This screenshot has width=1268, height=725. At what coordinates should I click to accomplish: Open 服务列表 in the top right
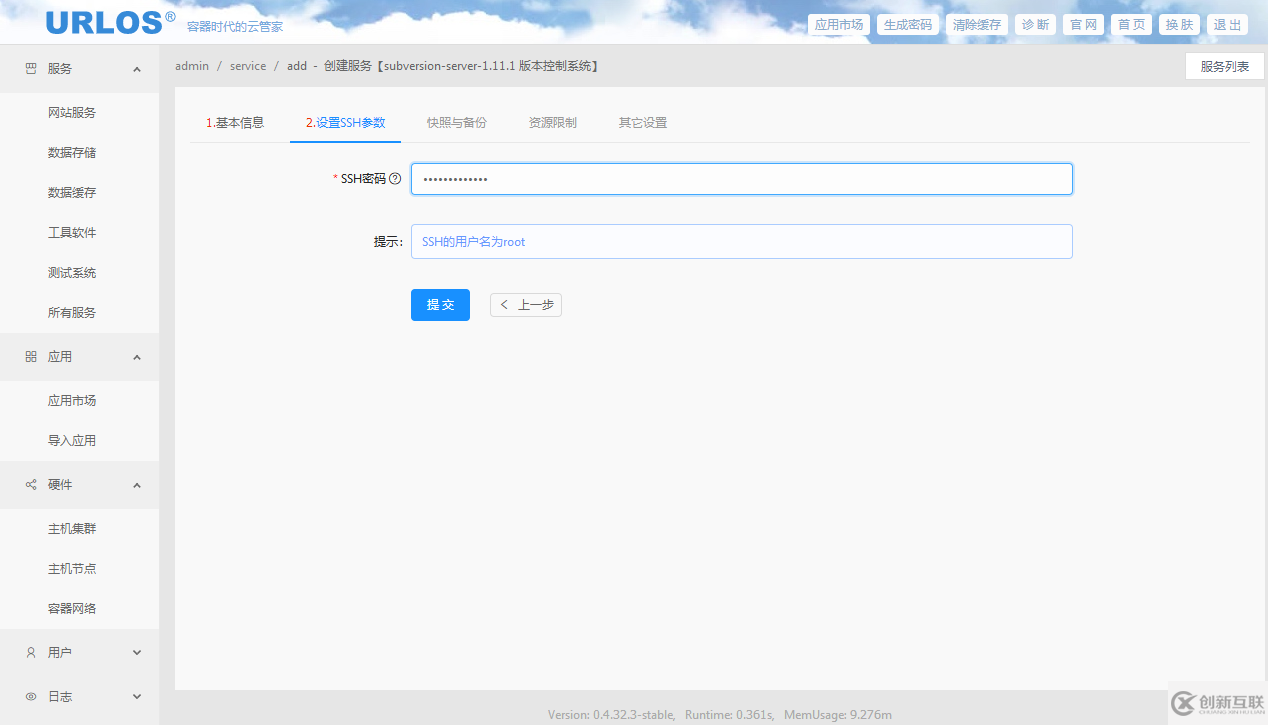[1224, 67]
